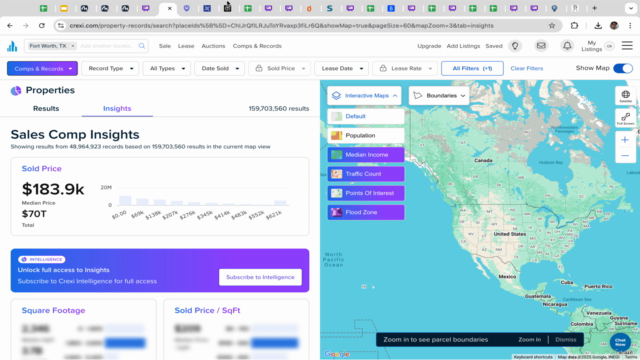This screenshot has width=640, height=360.
Task: Open Comps & Records in the top nav
Action: (257, 46)
